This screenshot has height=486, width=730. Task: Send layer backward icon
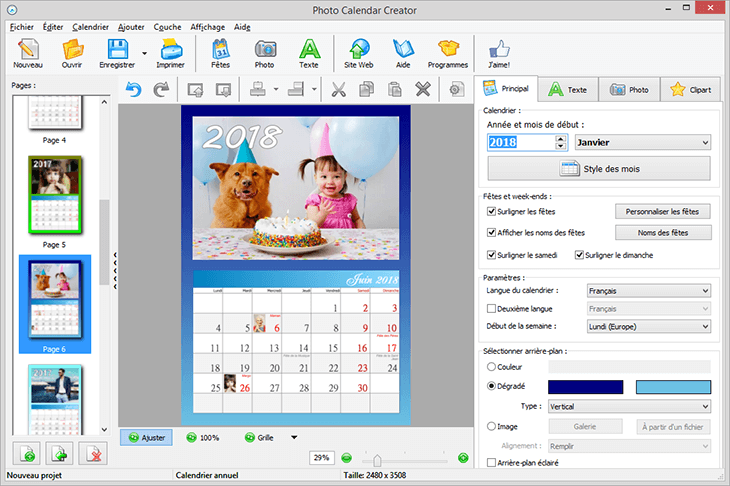tap(223, 89)
